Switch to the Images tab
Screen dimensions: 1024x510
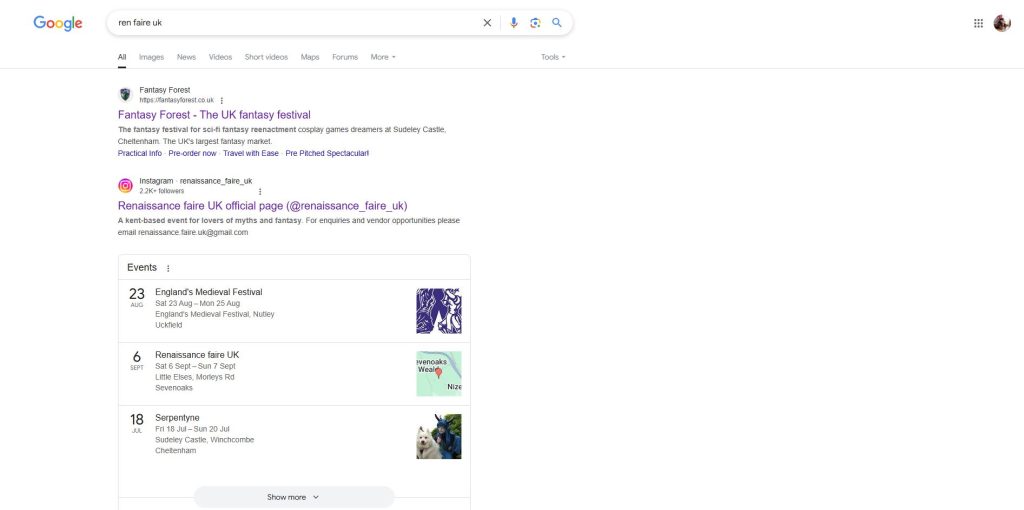point(151,57)
